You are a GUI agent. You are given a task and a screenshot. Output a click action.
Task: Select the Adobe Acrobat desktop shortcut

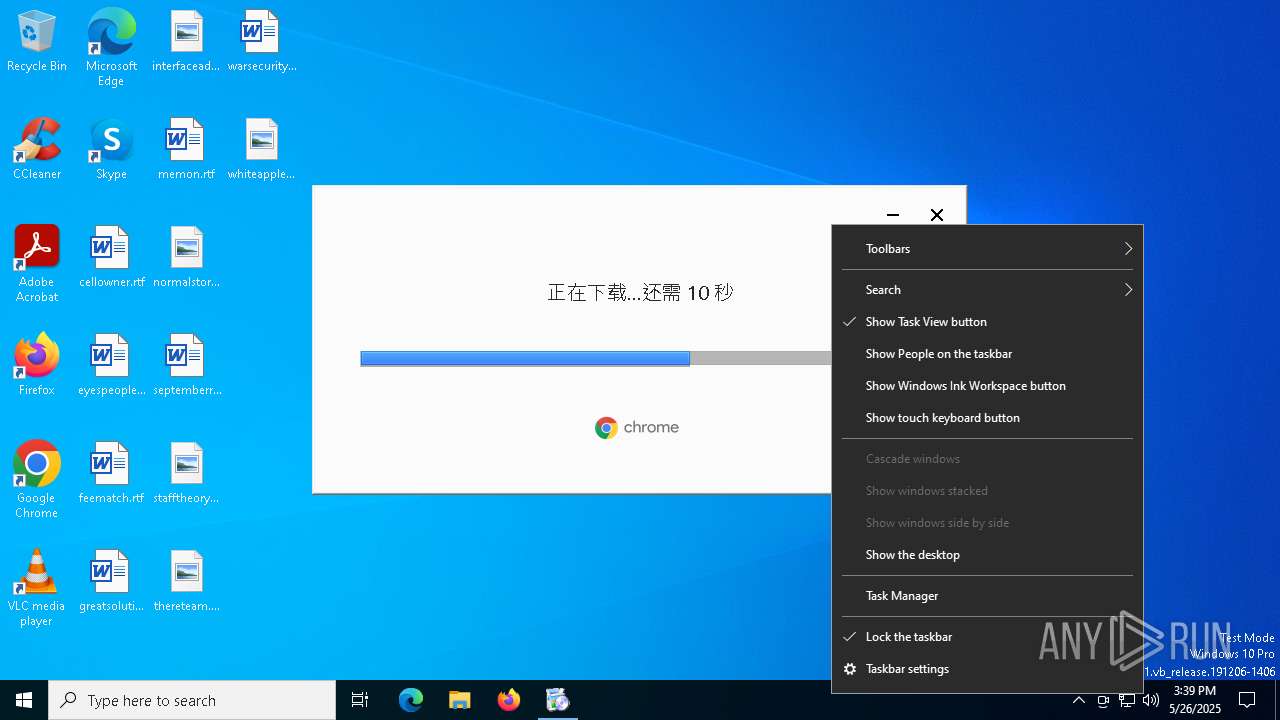[x=37, y=264]
